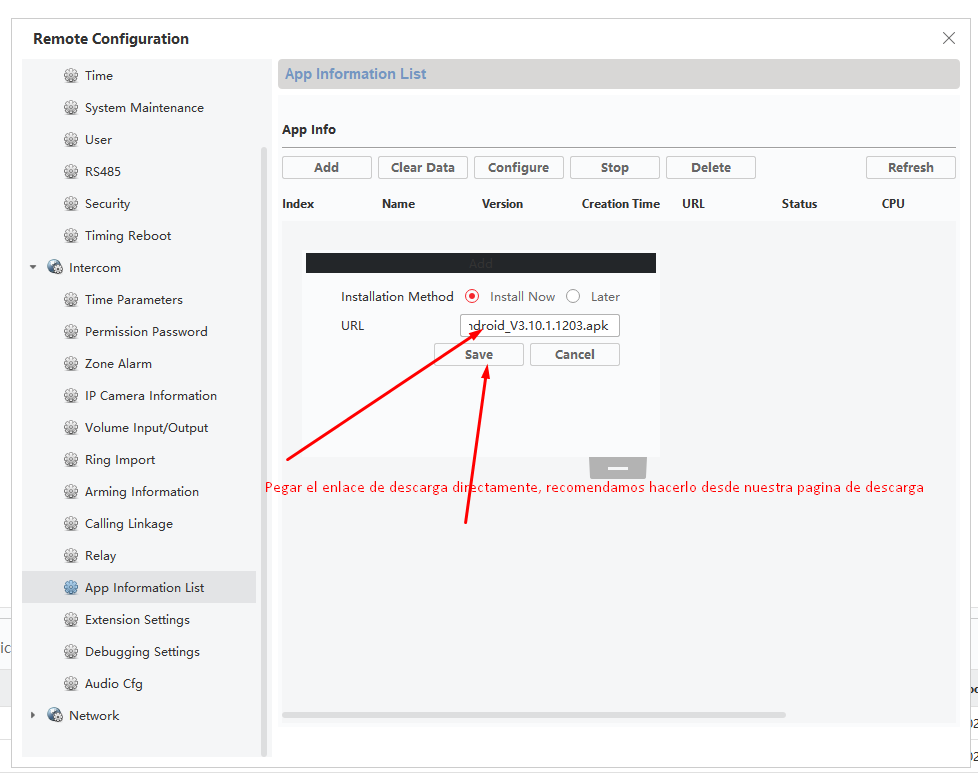Collapse the Intercom tree section

(33, 268)
